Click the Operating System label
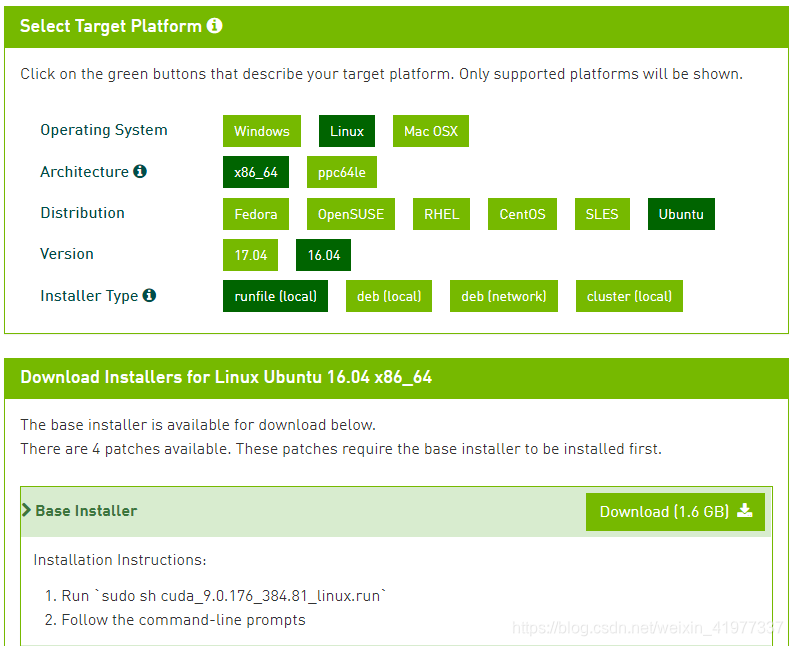This screenshot has width=793, height=646. pyautogui.click(x=104, y=130)
